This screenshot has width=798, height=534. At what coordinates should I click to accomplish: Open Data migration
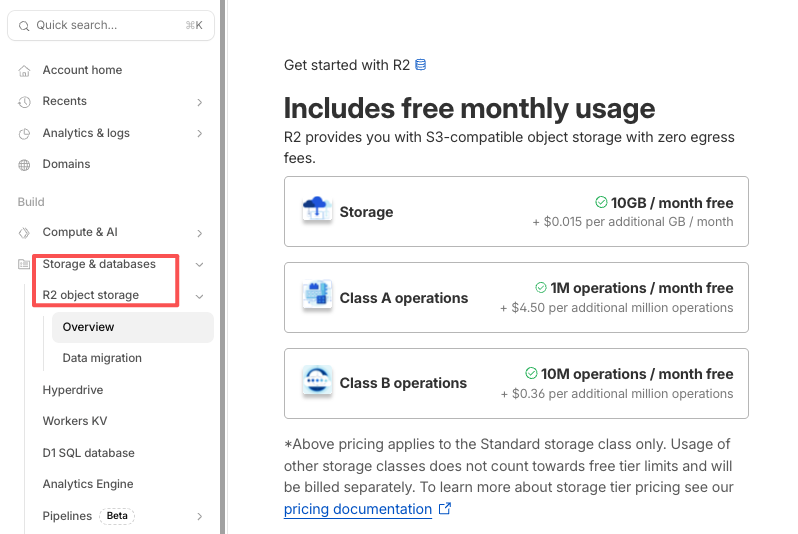[x=102, y=358]
